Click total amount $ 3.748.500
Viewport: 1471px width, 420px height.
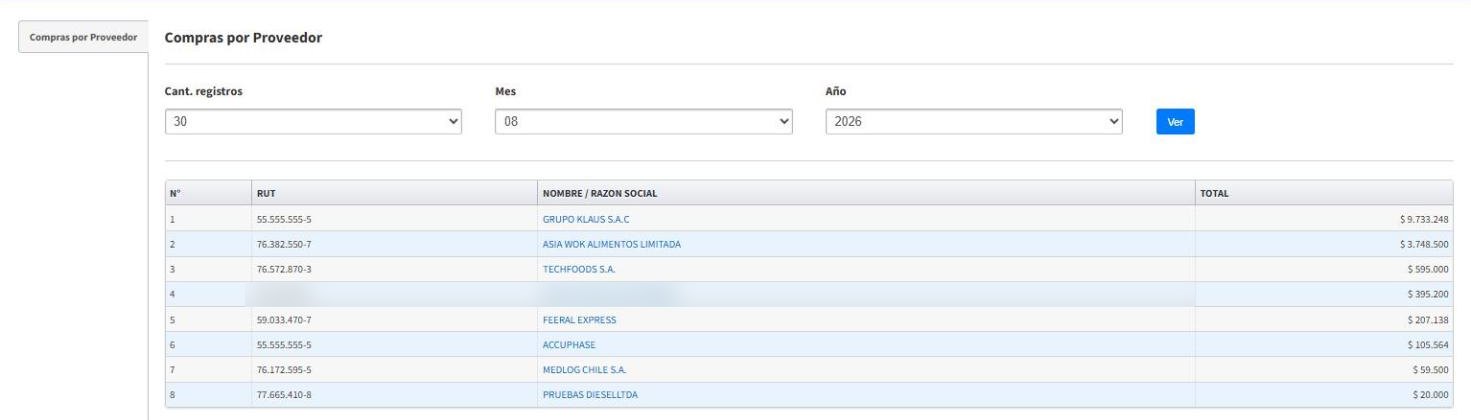point(1422,244)
